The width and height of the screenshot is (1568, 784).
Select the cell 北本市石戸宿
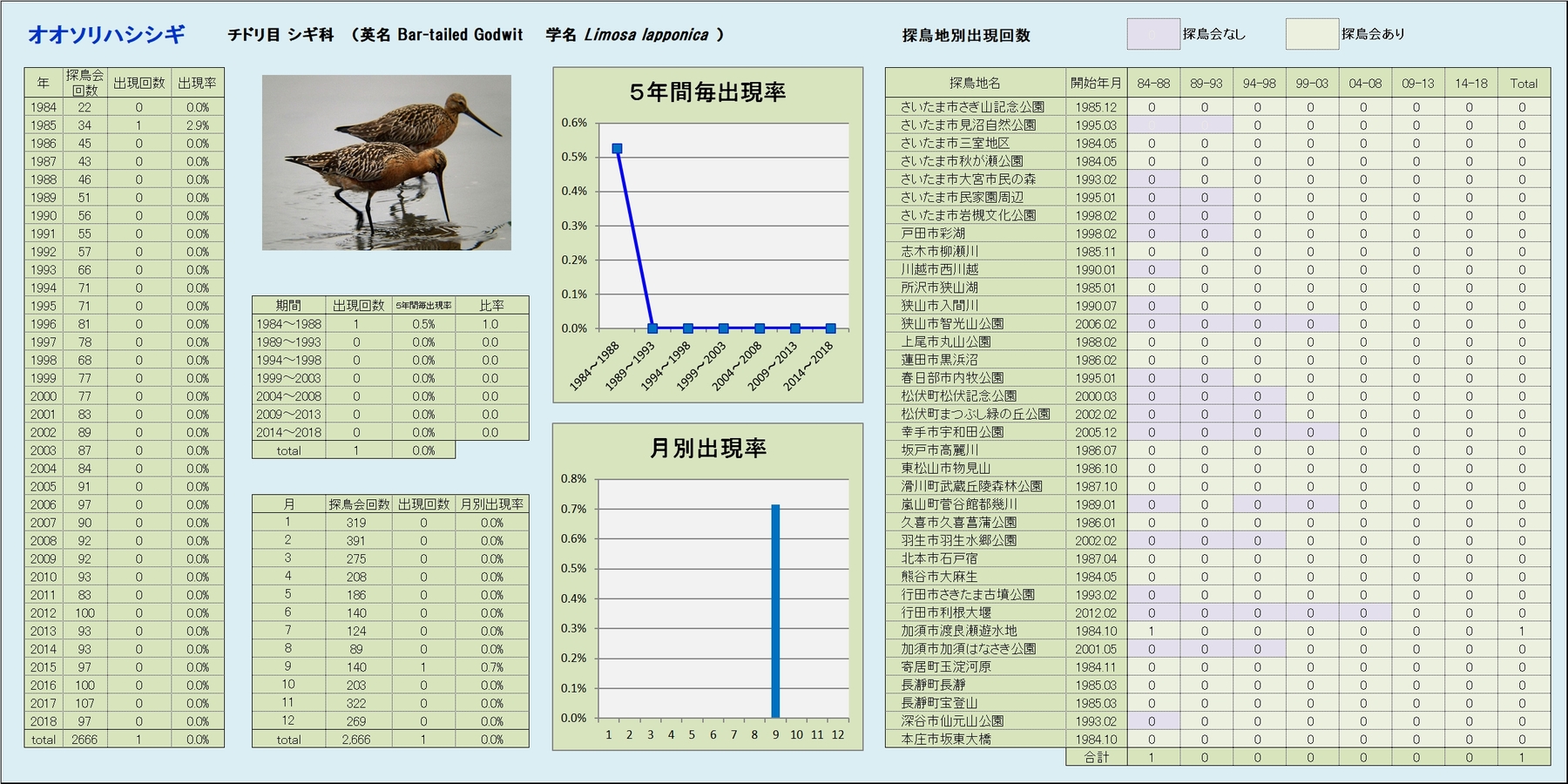click(x=975, y=558)
